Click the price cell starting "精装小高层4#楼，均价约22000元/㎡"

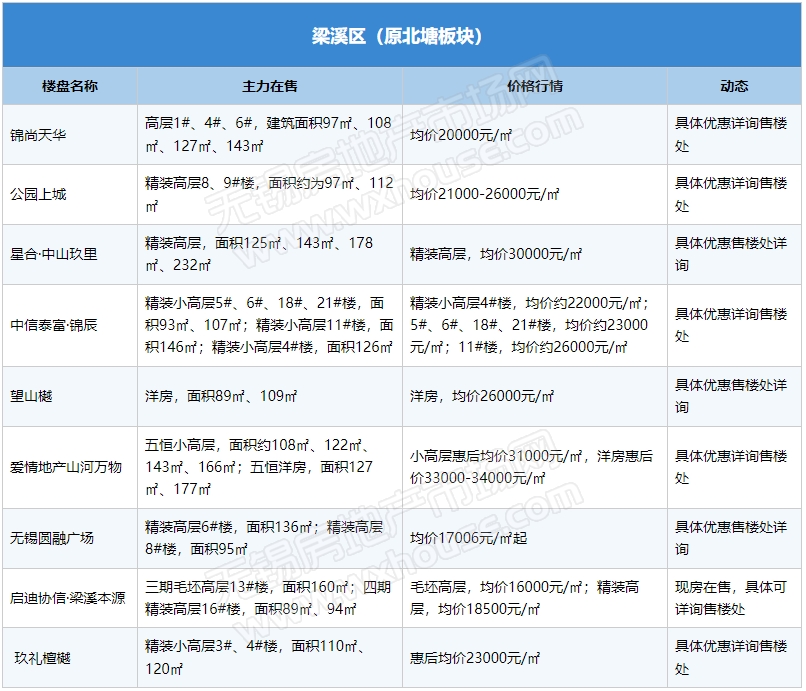[x=535, y=325]
